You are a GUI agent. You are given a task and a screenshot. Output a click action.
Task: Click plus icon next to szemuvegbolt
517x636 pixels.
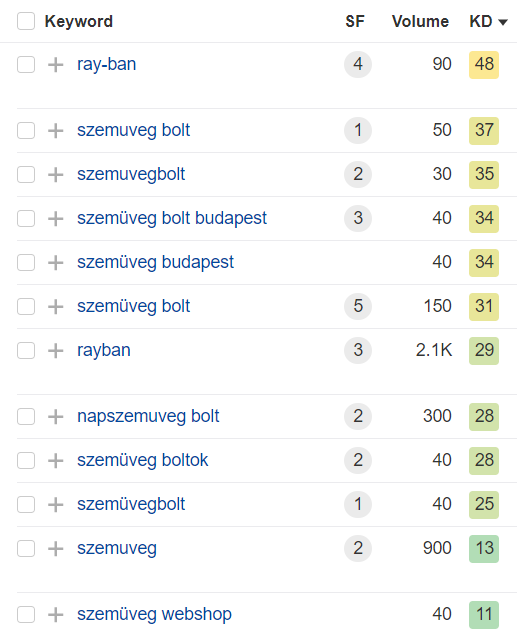pyautogui.click(x=56, y=174)
